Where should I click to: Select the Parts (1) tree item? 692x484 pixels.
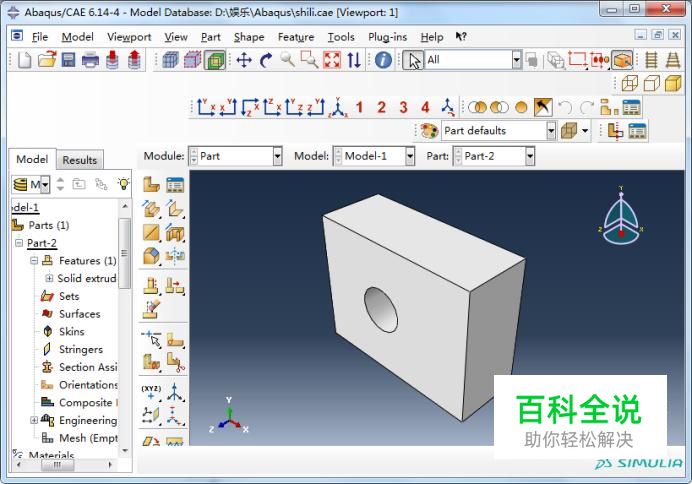click(x=49, y=225)
